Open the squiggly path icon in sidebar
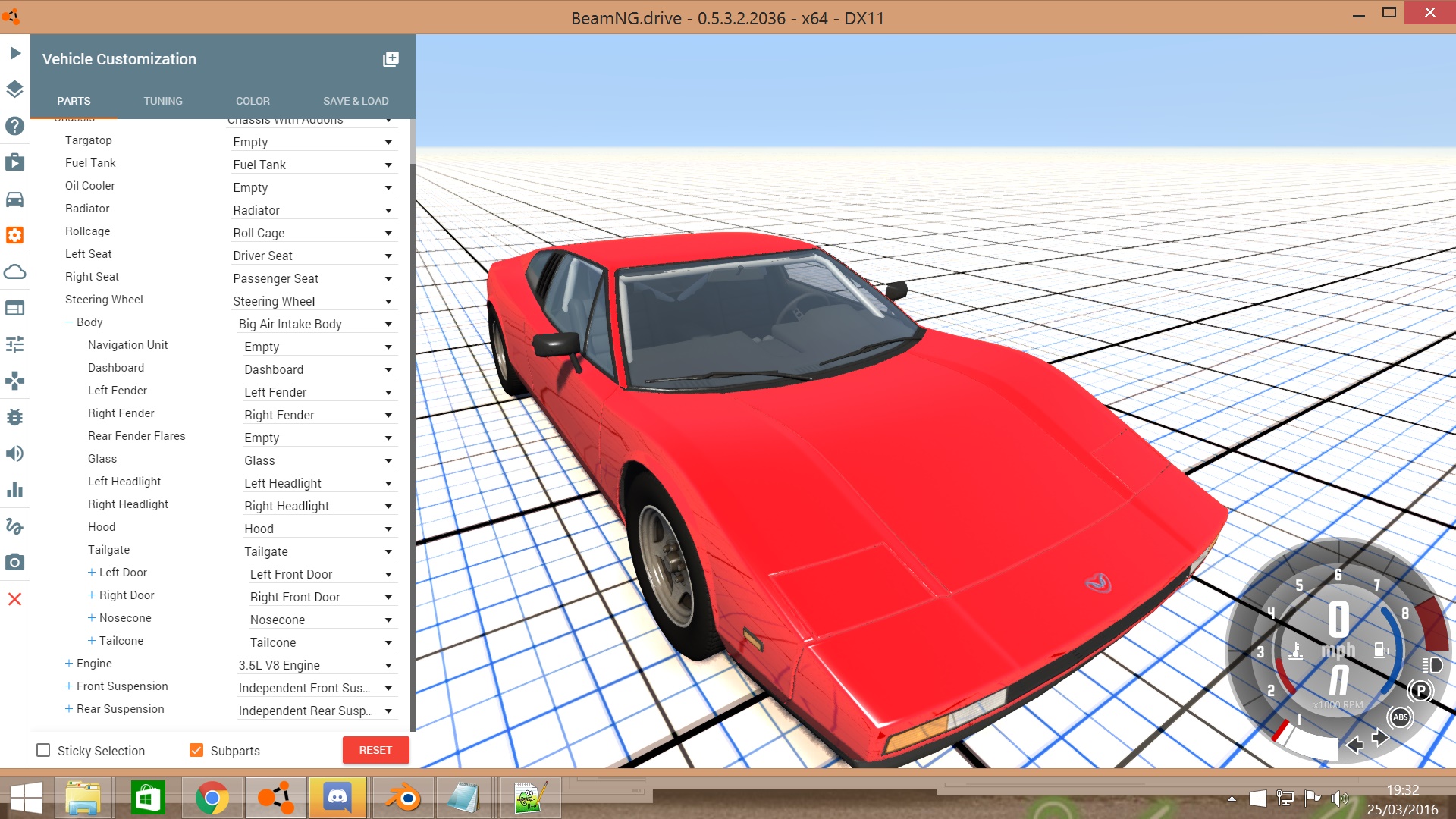Screen dimensions: 1456x819 (x=14, y=526)
